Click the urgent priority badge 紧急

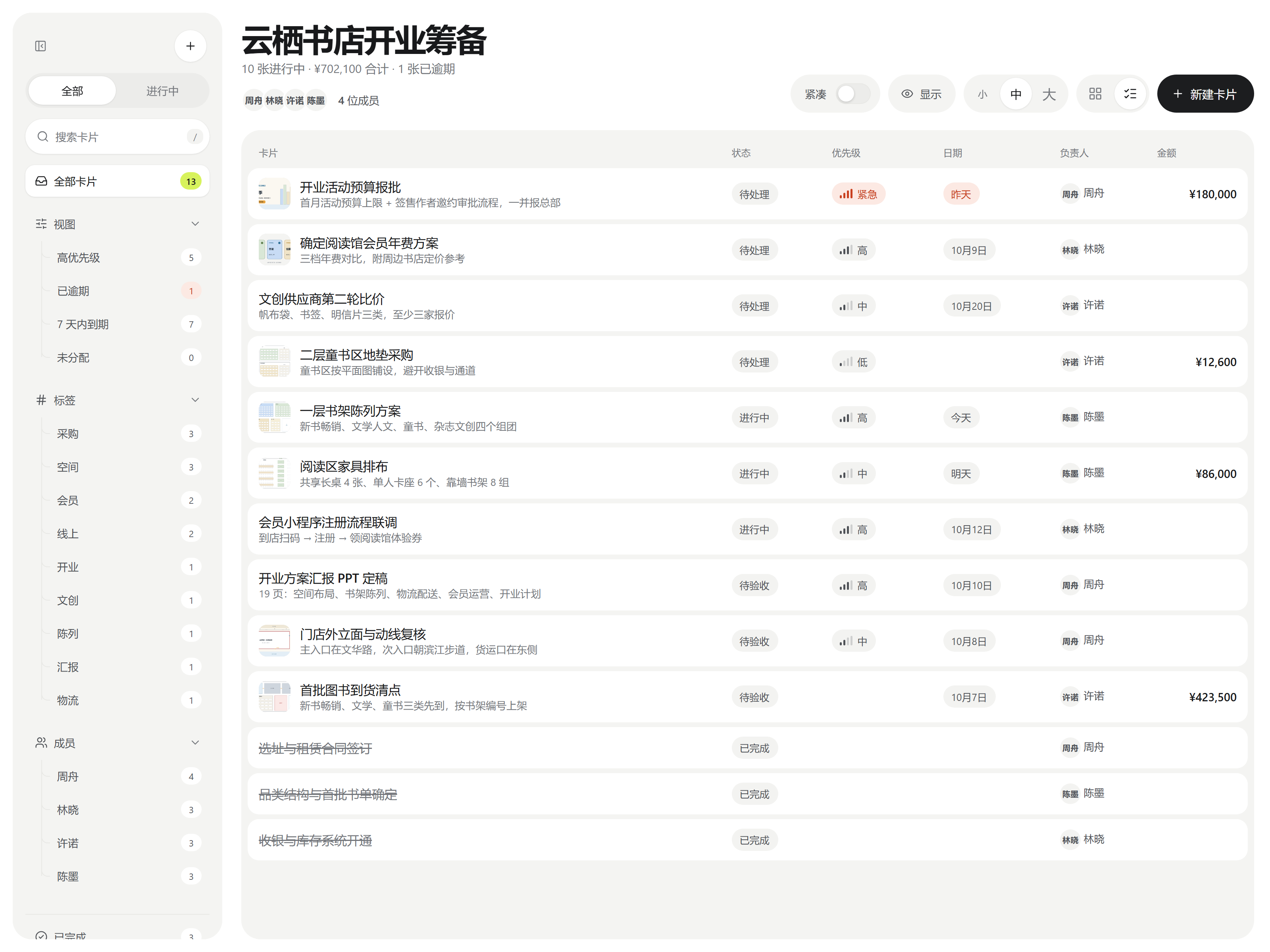coord(858,194)
